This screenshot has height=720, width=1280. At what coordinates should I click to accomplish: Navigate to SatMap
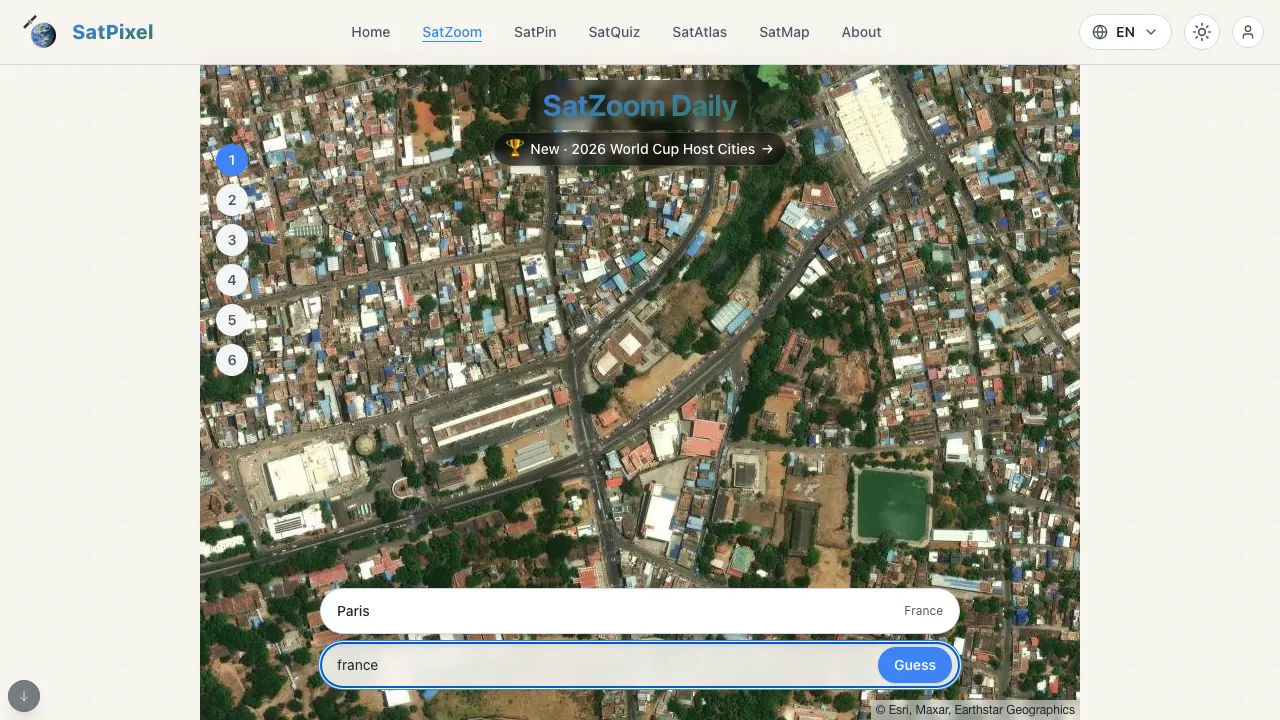pyautogui.click(x=784, y=32)
